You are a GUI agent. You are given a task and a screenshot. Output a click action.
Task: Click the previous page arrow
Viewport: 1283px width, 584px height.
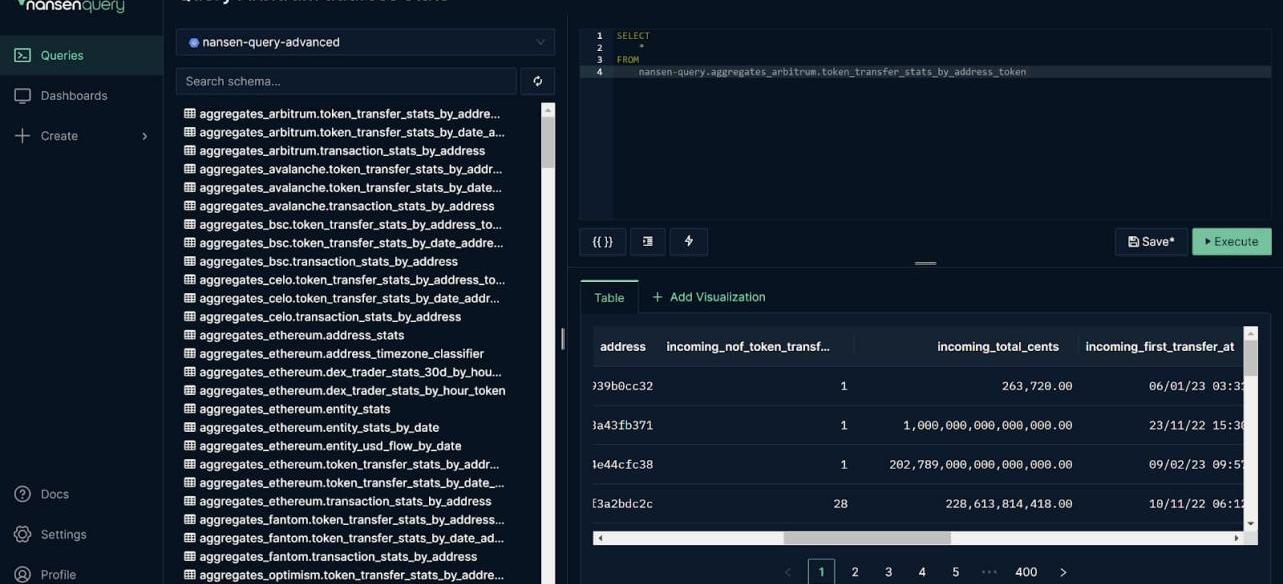[788, 572]
